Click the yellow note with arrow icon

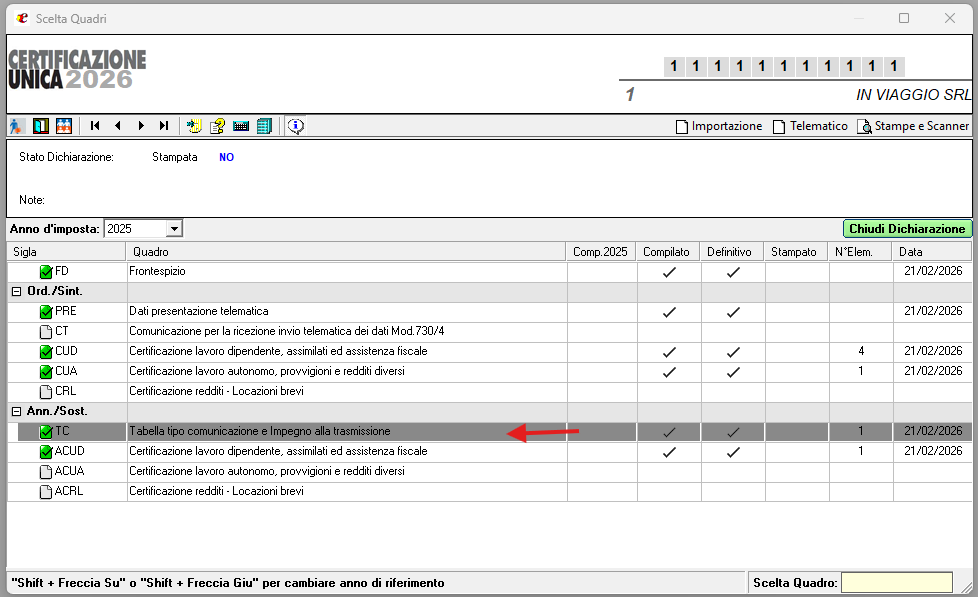pyautogui.click(x=194, y=126)
